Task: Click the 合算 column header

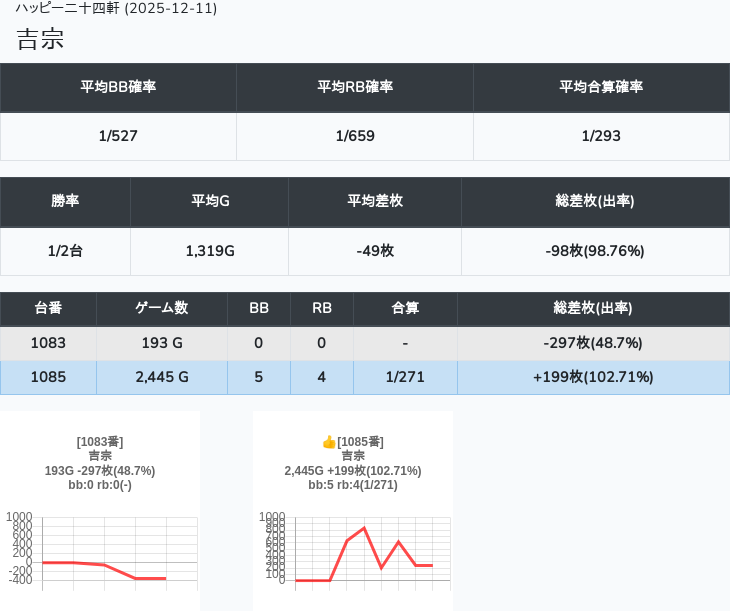Action: pyautogui.click(x=405, y=308)
